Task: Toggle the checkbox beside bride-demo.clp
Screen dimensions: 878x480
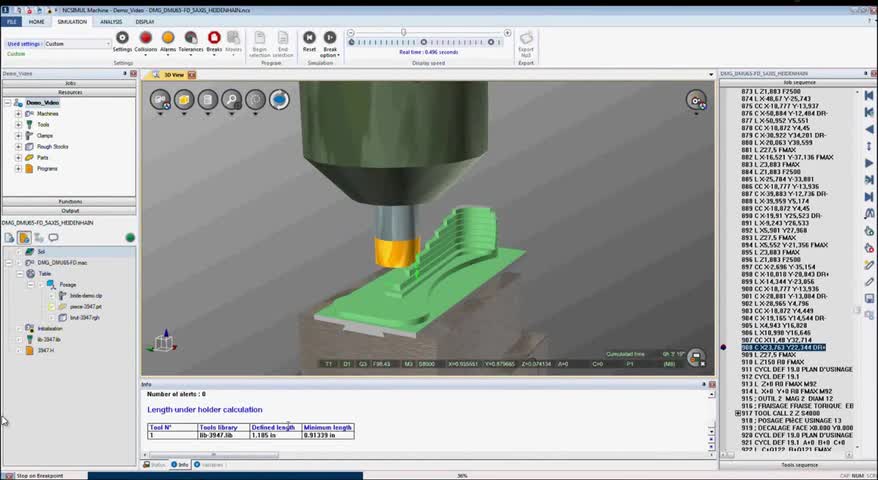Action: point(52,296)
